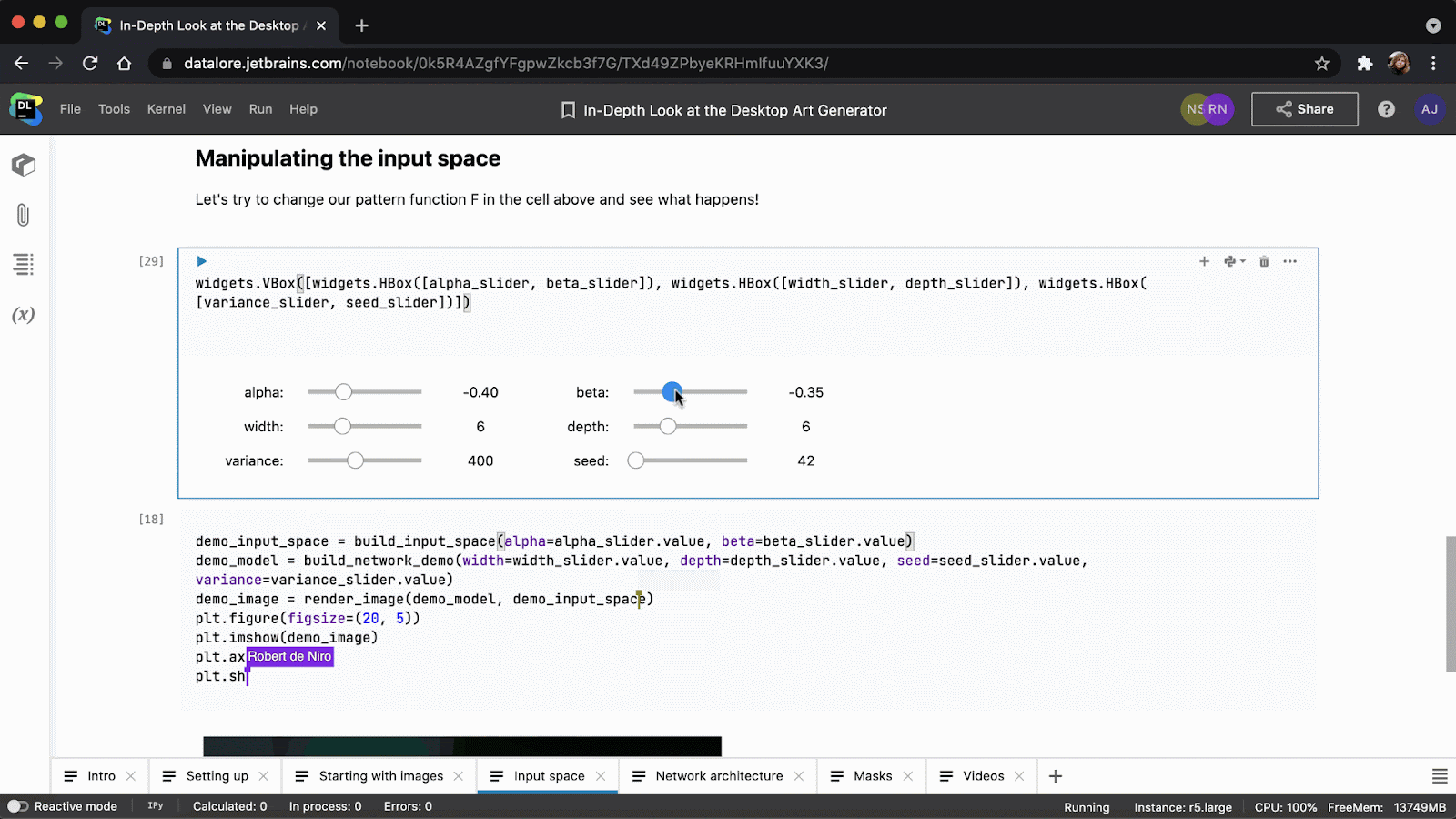Viewport: 1456px width, 819px height.
Task: Open the Help question mark icon
Action: pyautogui.click(x=1386, y=109)
